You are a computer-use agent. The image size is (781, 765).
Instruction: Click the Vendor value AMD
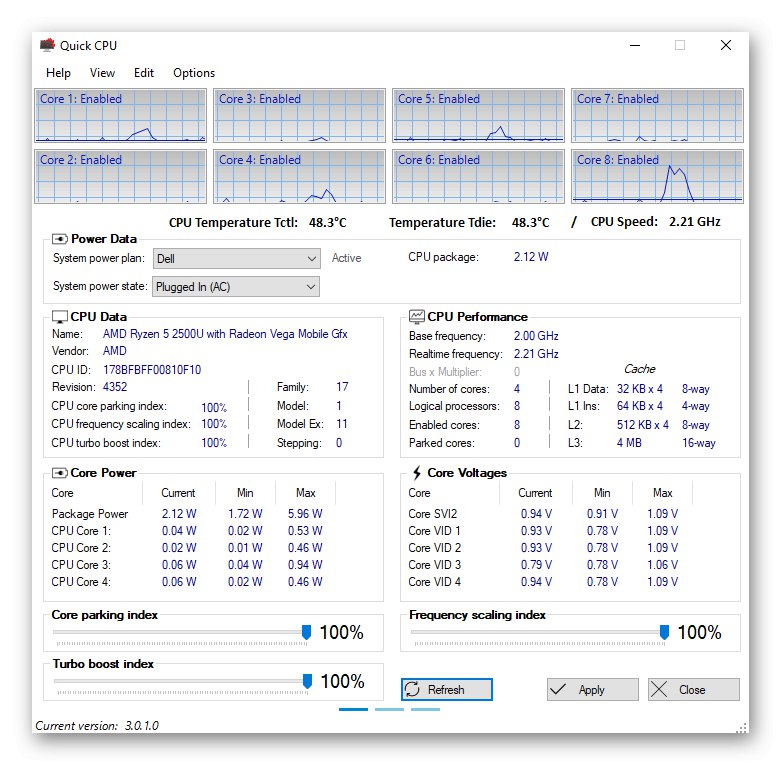(x=115, y=351)
